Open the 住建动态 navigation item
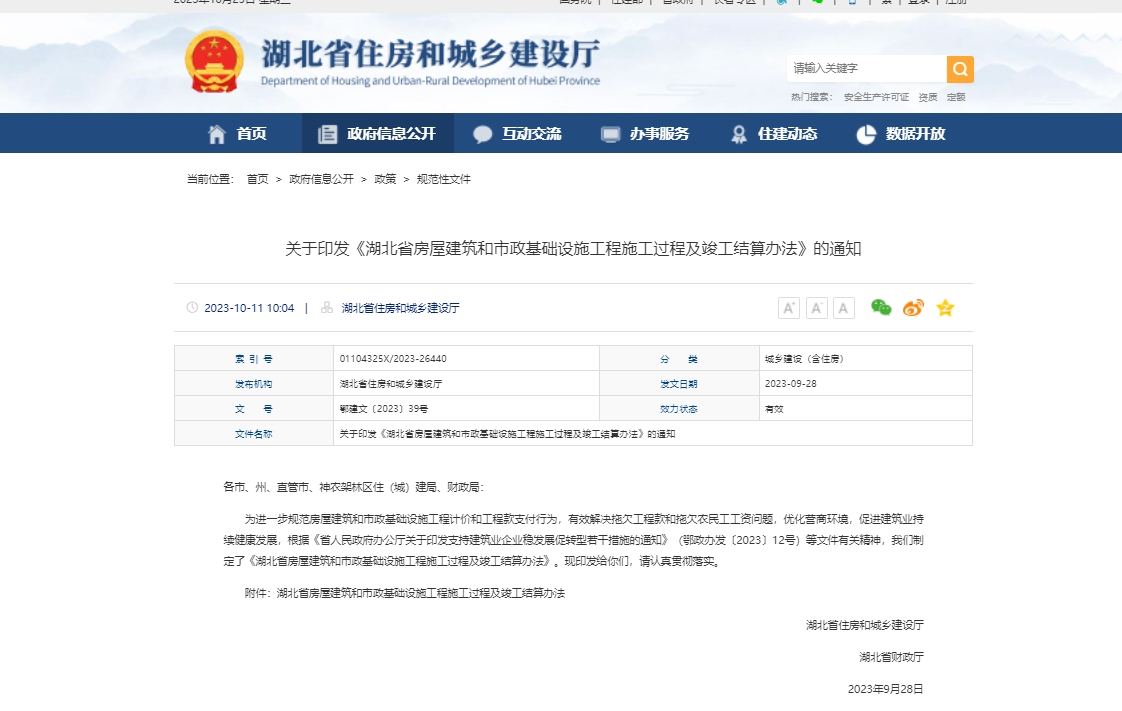The height and width of the screenshot is (711, 1122). [x=774, y=134]
